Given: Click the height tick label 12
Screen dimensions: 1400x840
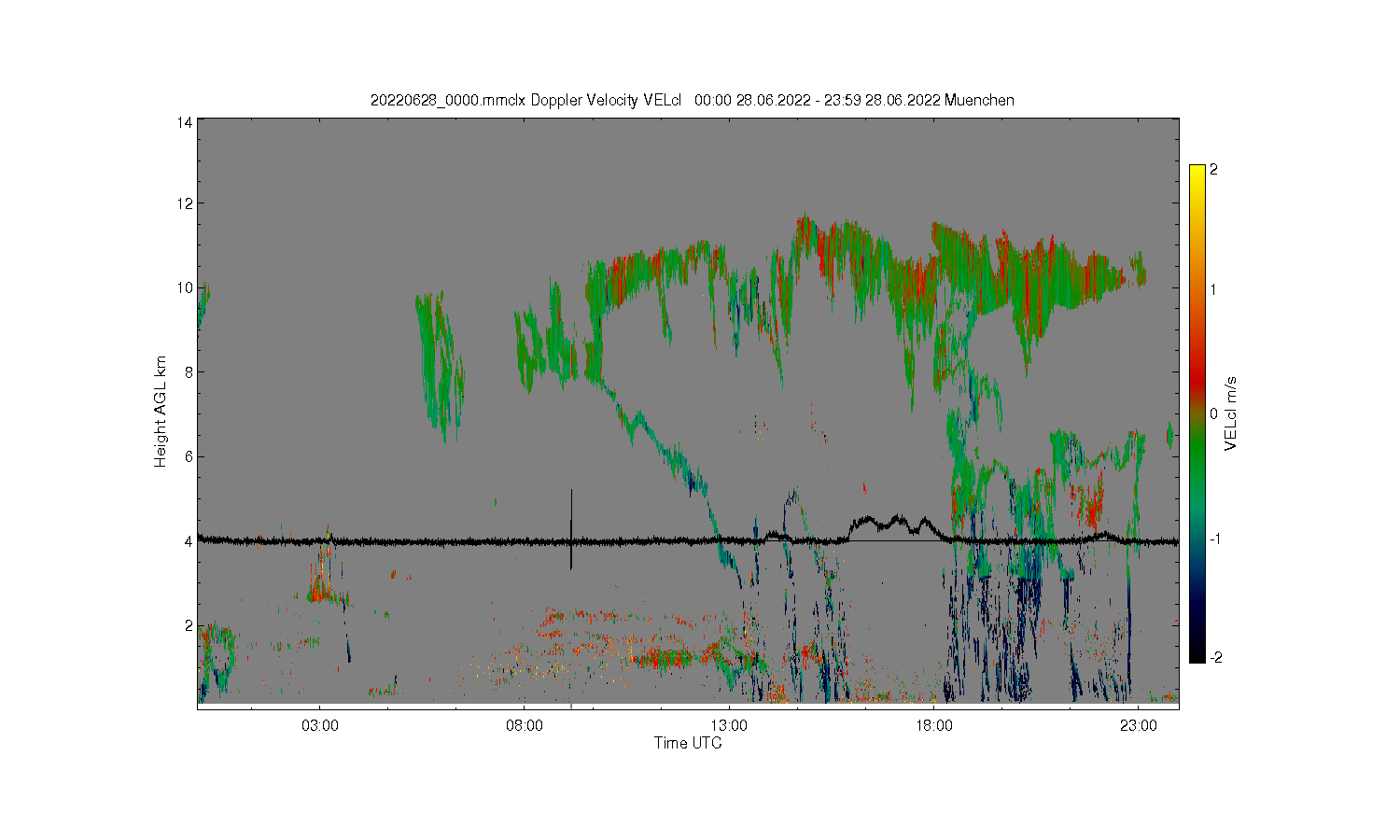Looking at the screenshot, I should pos(185,203).
